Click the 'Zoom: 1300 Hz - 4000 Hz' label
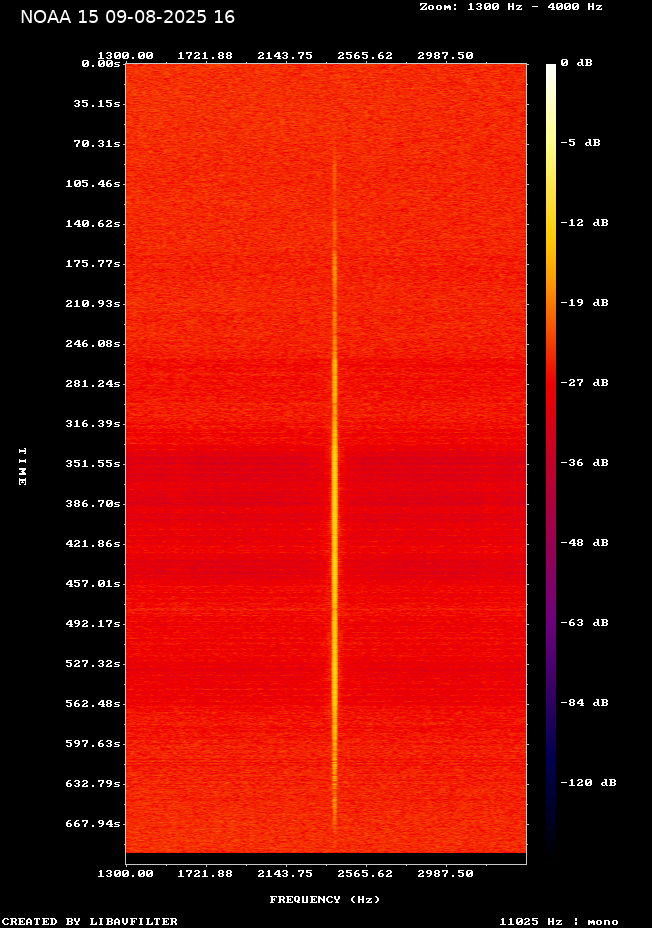The image size is (652, 928). [x=511, y=7]
